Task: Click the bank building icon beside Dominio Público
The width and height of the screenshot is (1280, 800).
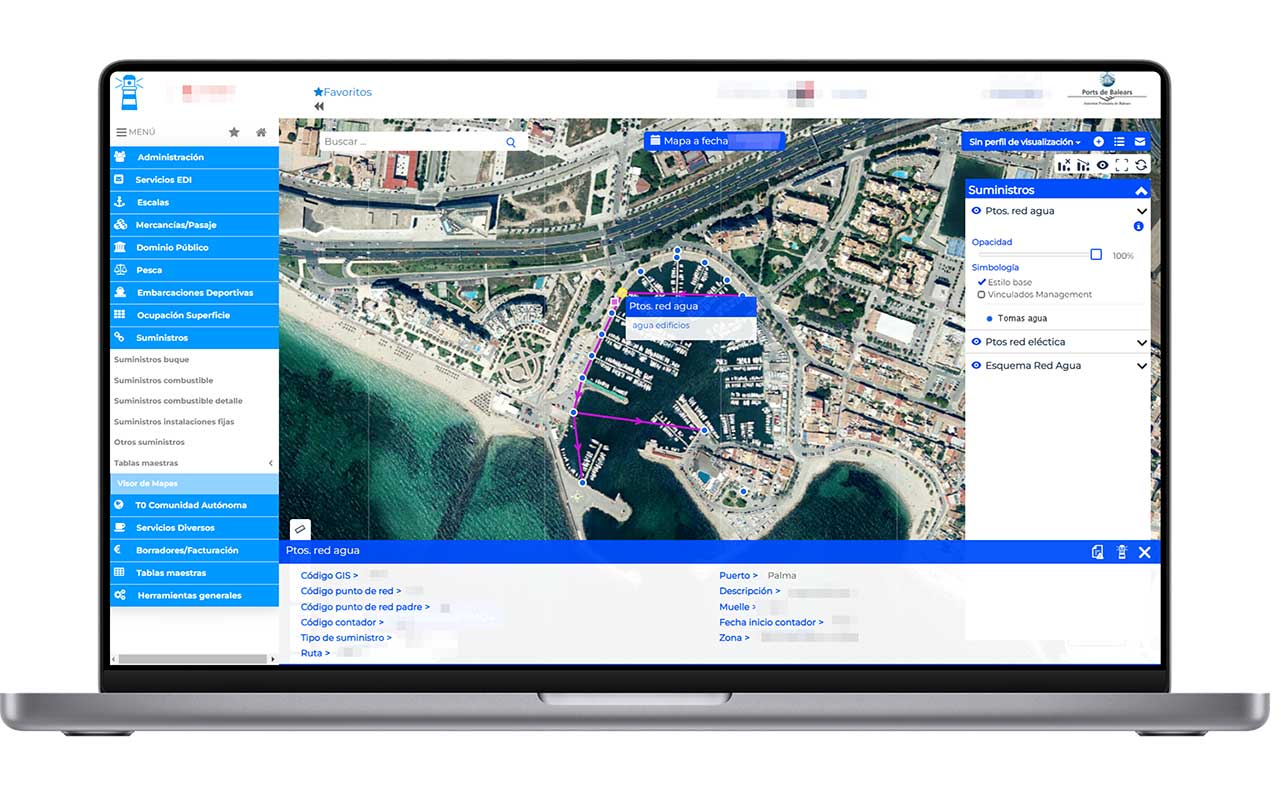Action: pos(120,247)
